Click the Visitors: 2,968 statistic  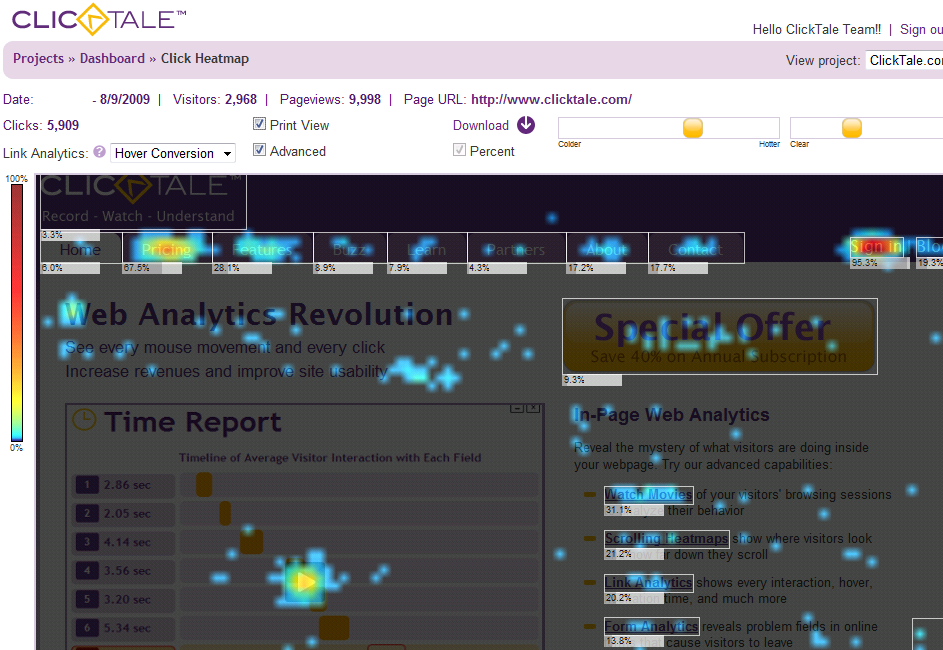(x=215, y=100)
